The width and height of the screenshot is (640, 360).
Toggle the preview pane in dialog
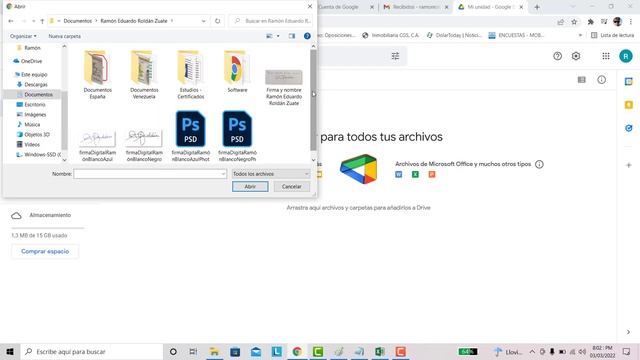[292, 36]
